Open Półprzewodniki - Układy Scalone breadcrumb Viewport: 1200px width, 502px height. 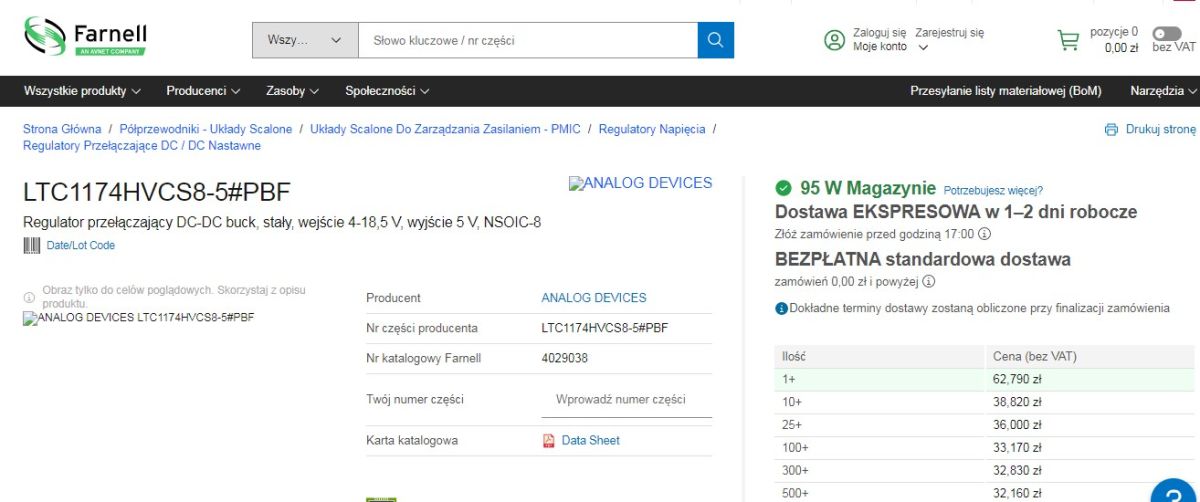[206, 129]
